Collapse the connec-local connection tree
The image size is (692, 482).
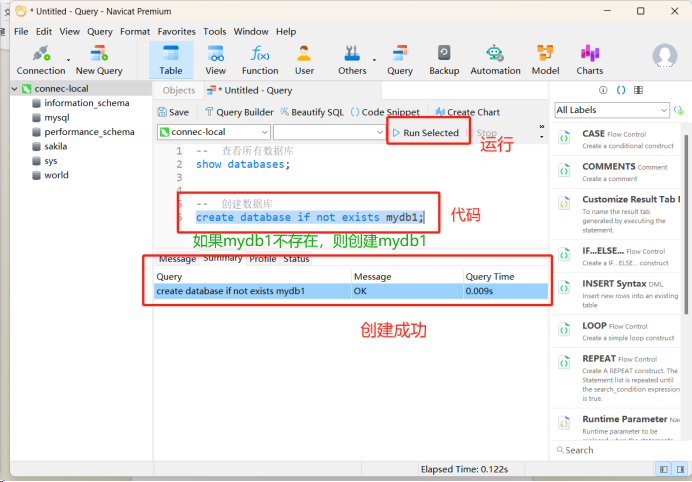coord(15,89)
